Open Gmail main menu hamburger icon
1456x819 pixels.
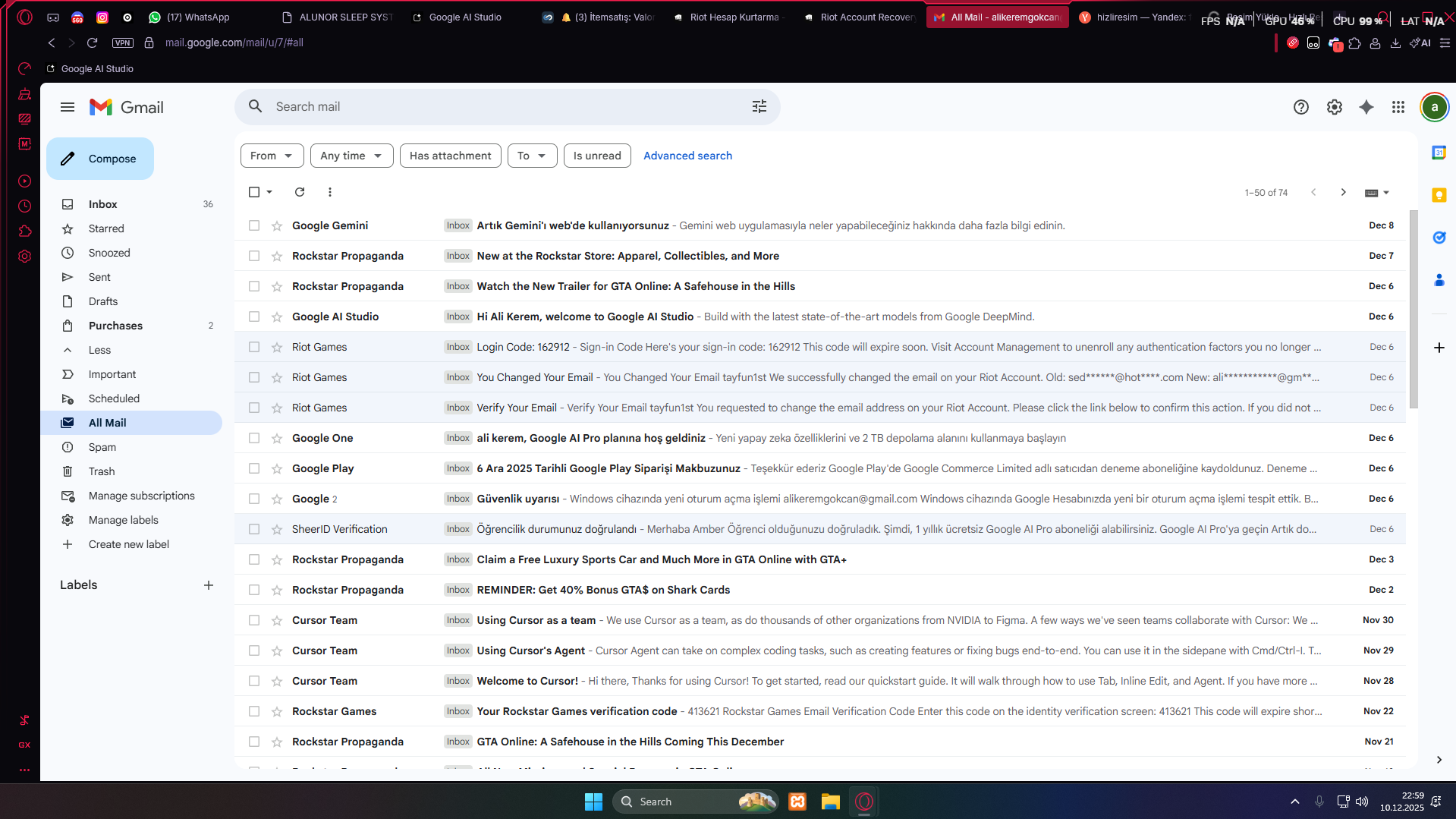coord(68,107)
